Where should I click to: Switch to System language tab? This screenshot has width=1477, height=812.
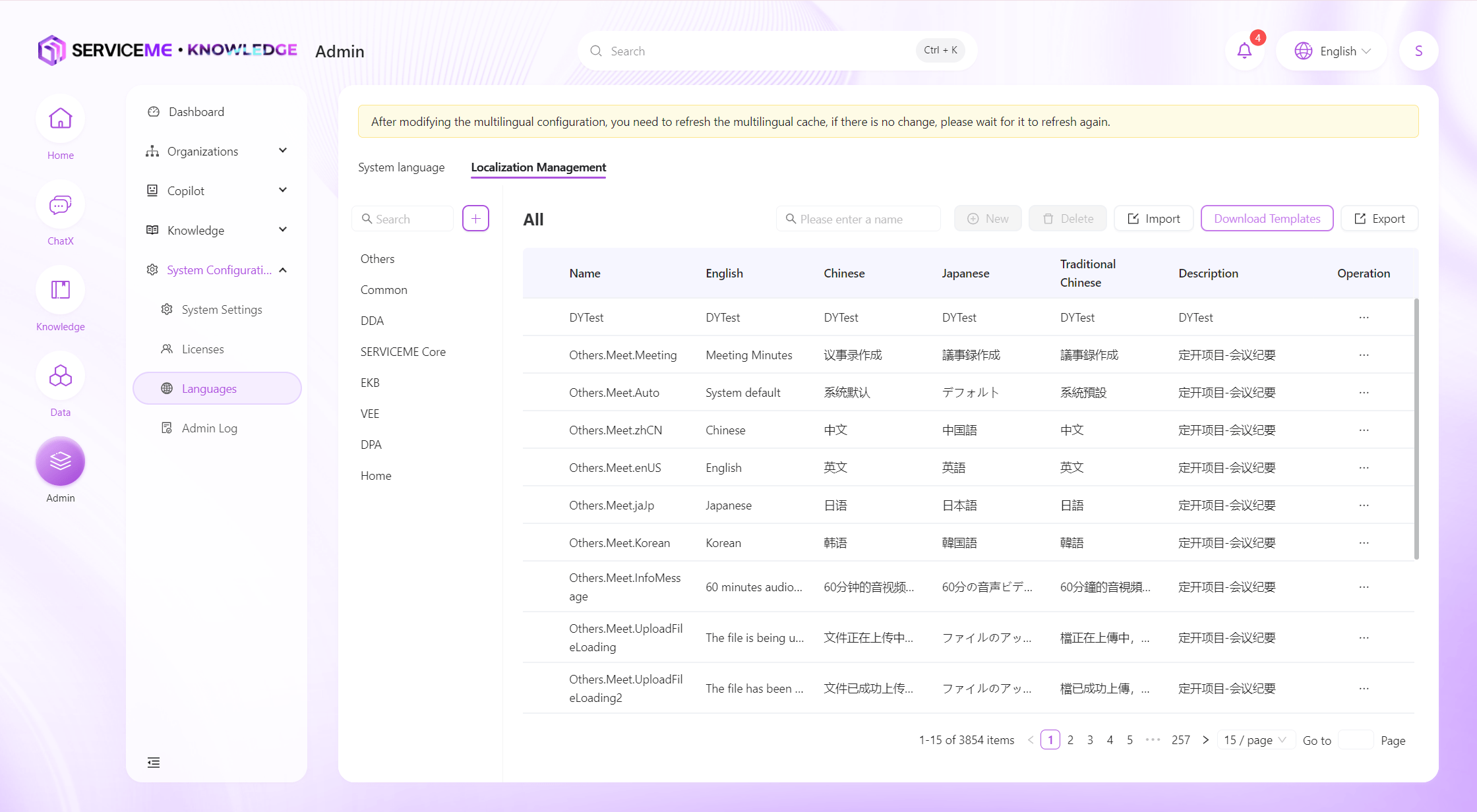pos(401,167)
